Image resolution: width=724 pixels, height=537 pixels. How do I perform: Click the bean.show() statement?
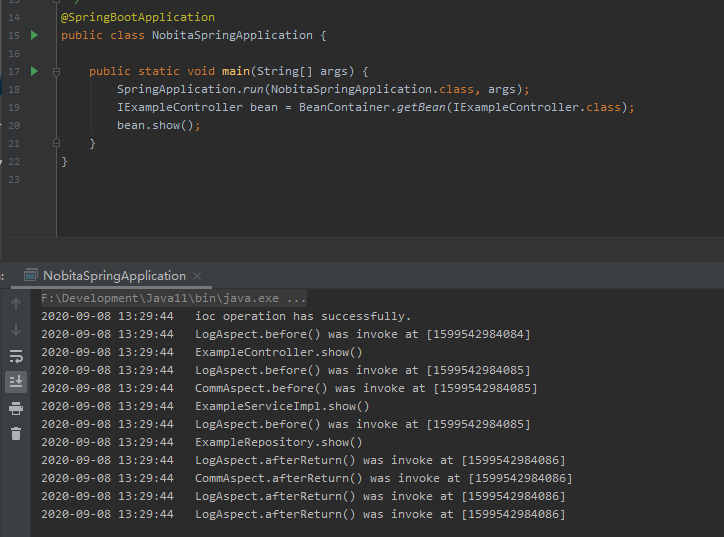(158, 125)
